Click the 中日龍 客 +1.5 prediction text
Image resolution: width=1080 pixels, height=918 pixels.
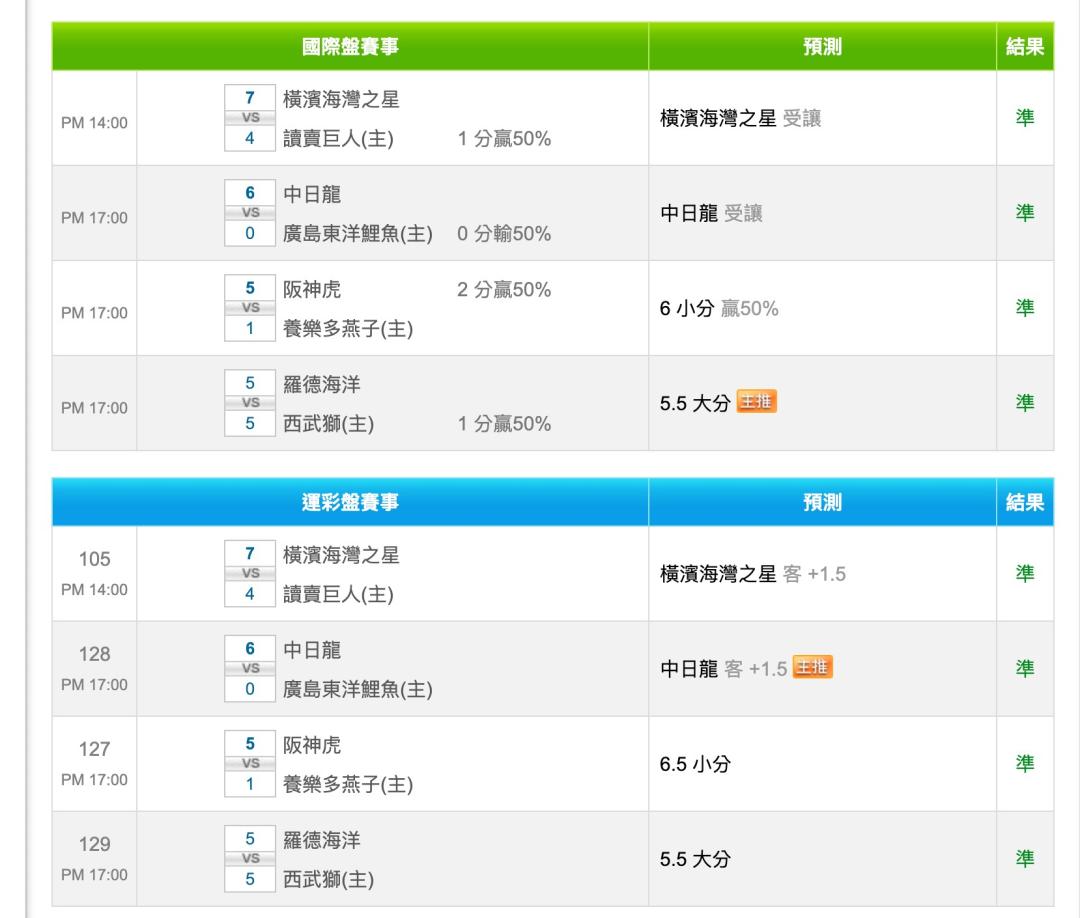tap(723, 669)
